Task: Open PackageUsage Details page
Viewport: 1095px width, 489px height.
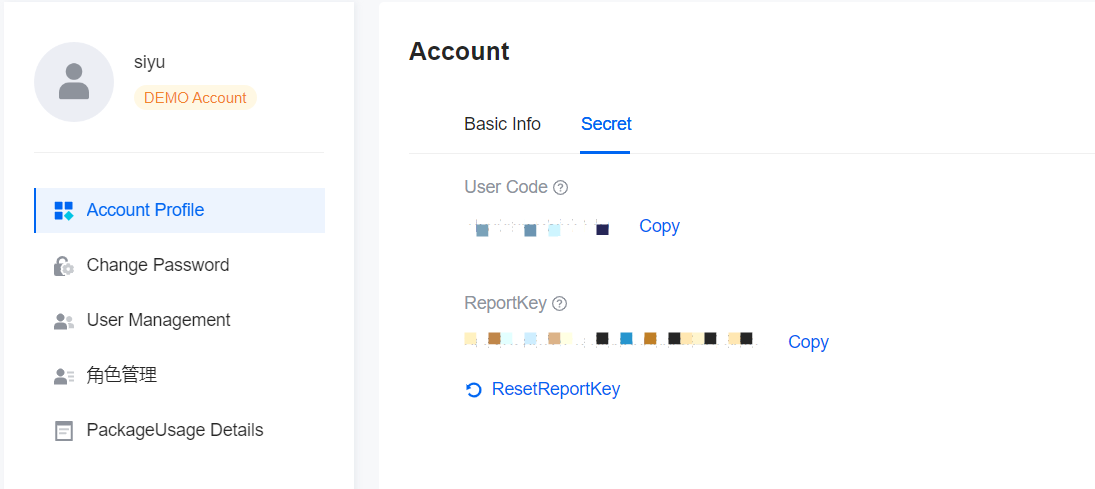Action: click(179, 430)
